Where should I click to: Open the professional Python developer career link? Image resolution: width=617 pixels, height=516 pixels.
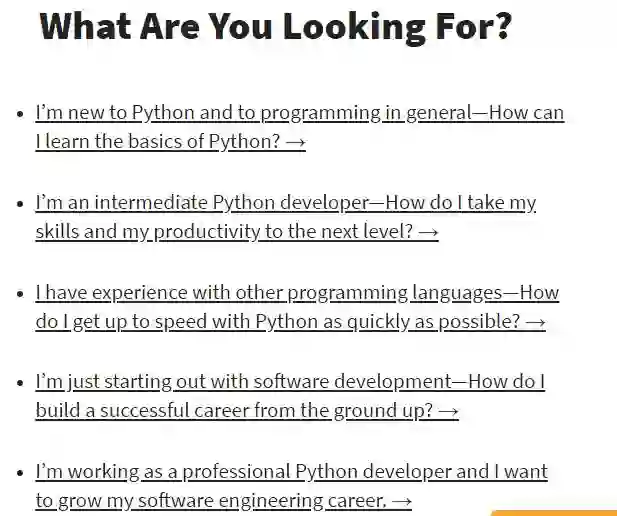click(x=290, y=471)
